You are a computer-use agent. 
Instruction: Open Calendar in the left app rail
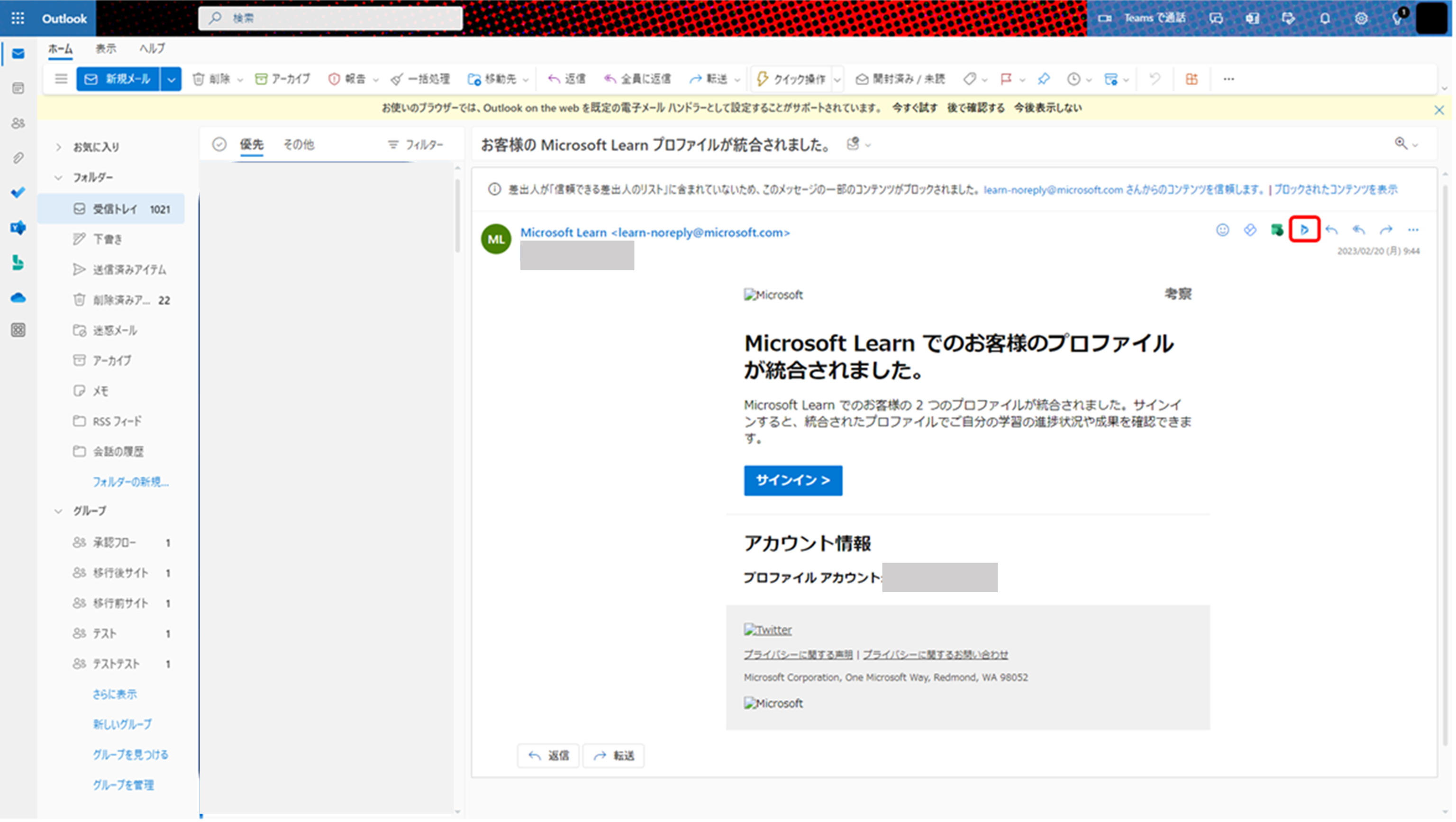click(18, 88)
